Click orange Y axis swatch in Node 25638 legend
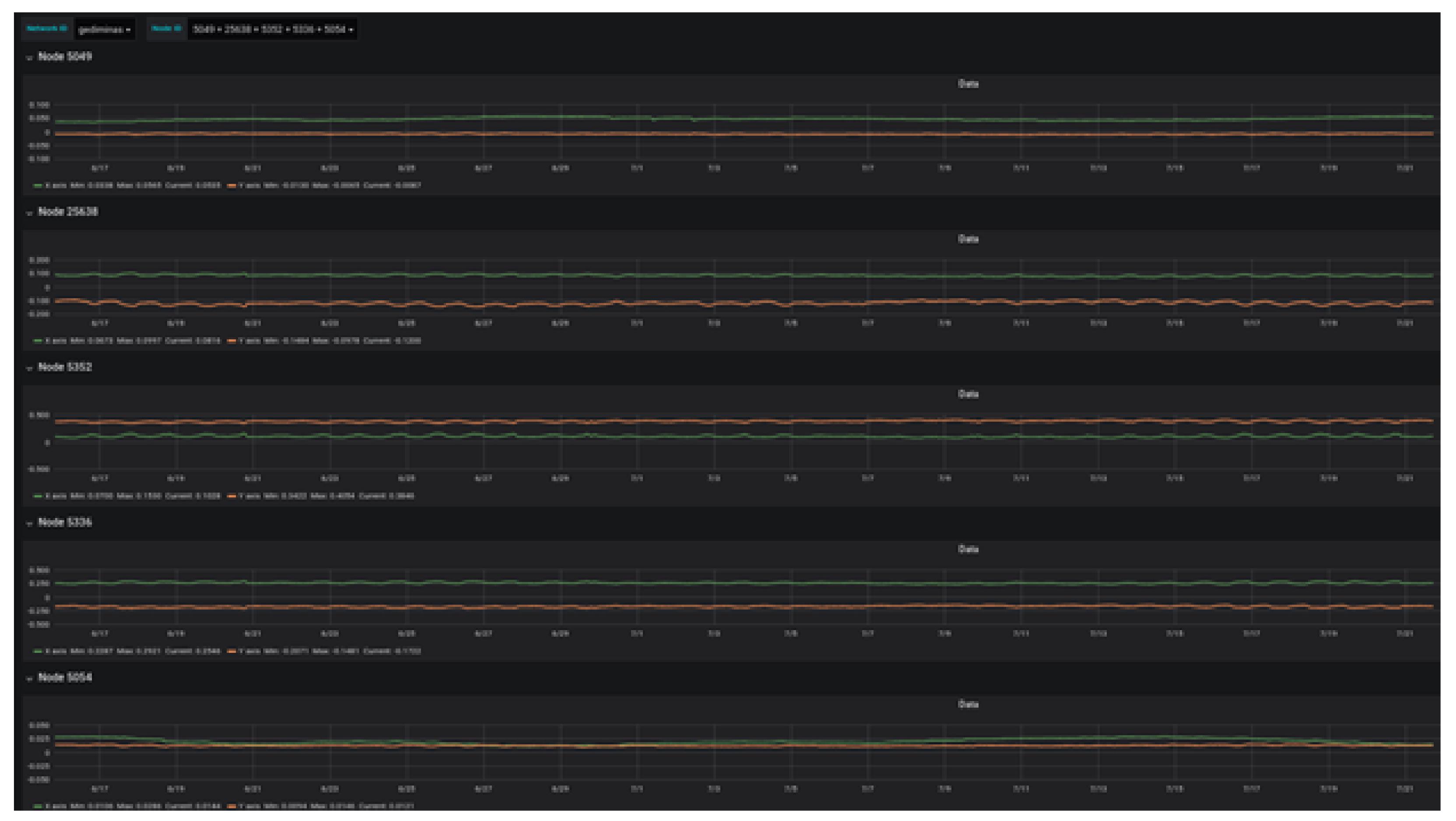 231,341
